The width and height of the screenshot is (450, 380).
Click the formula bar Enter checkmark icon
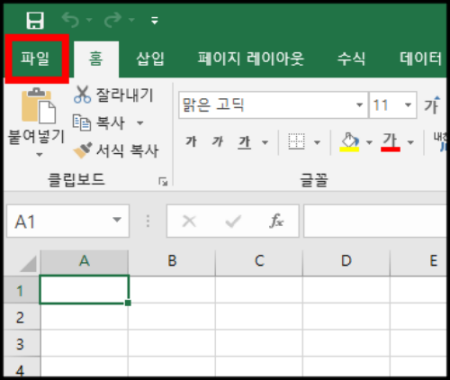coord(233,221)
